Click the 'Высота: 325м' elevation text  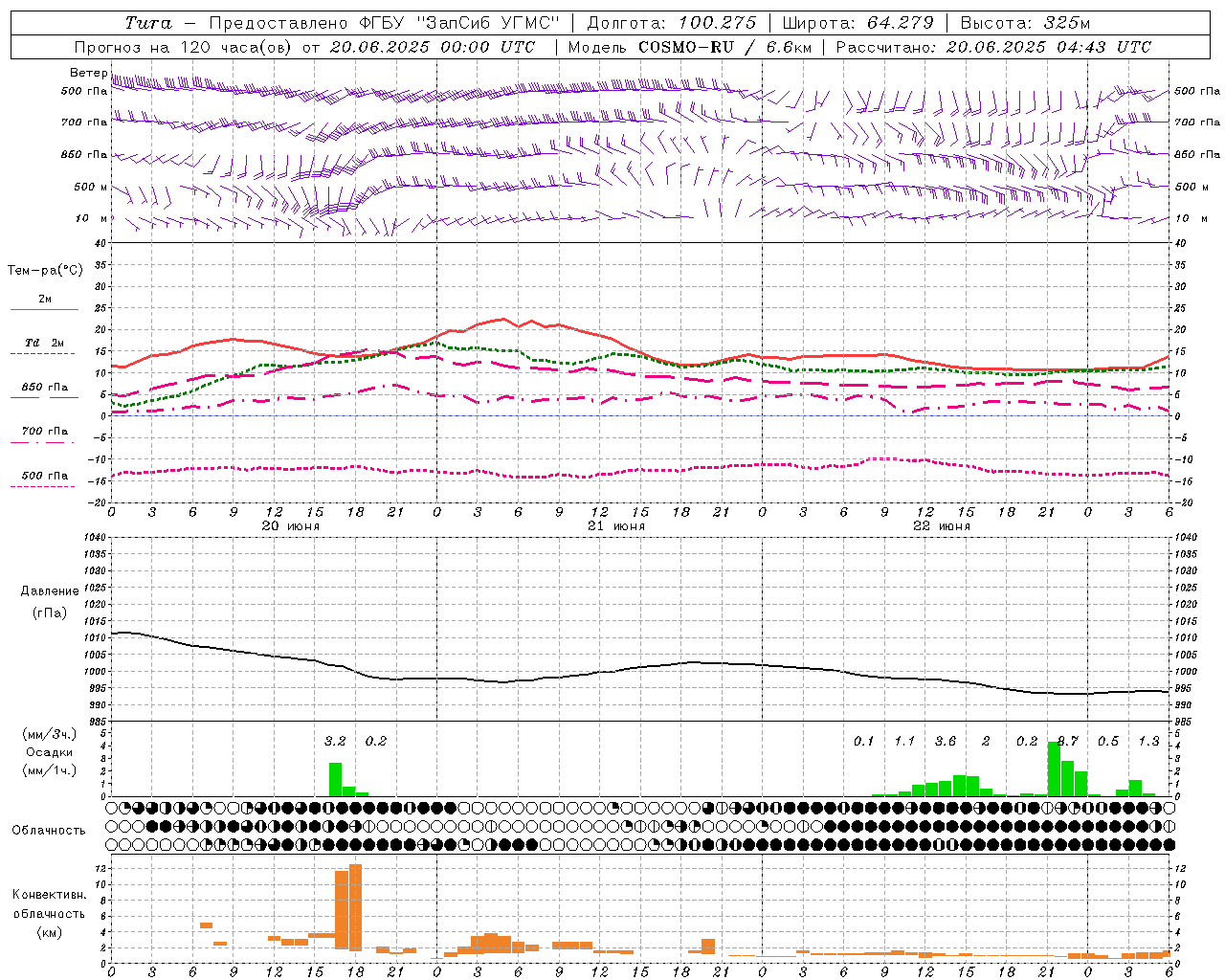click(1025, 23)
